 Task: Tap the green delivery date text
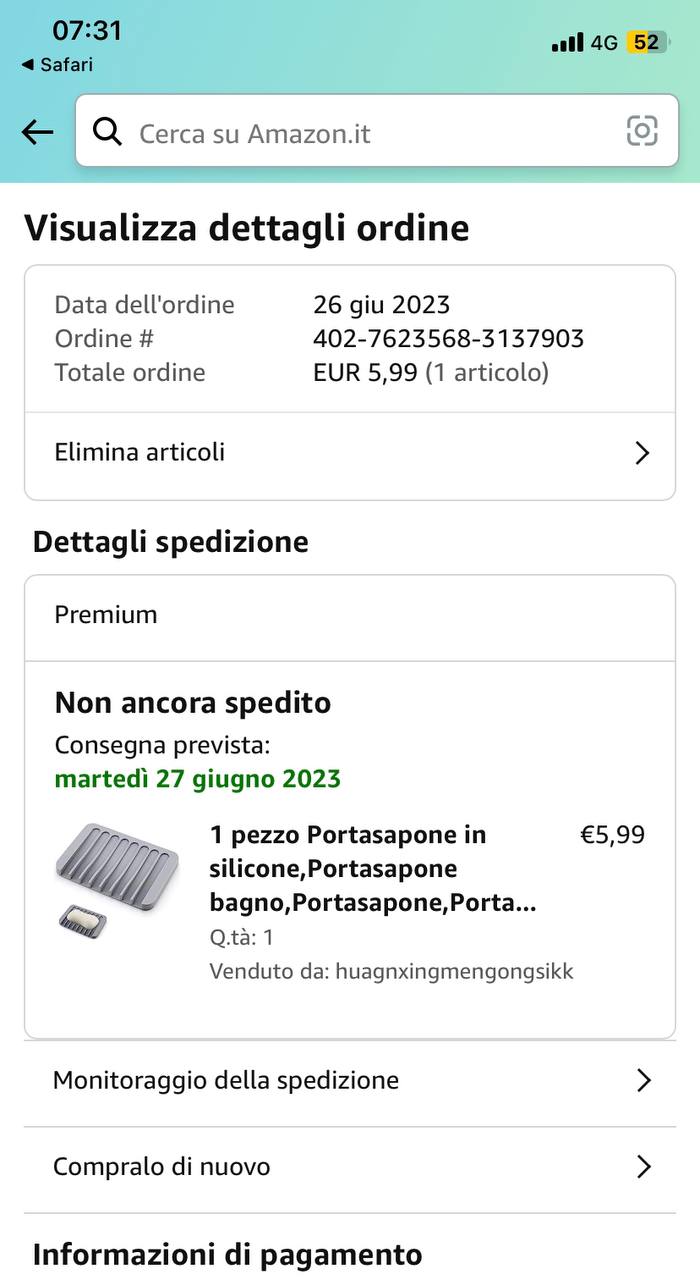[x=198, y=779]
